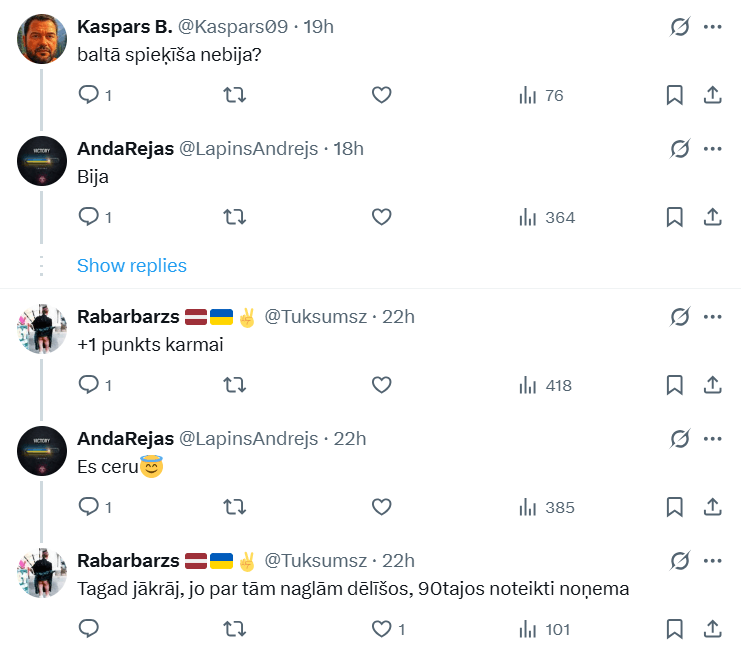Open more options on "Es ceru" tweet

[713, 439]
